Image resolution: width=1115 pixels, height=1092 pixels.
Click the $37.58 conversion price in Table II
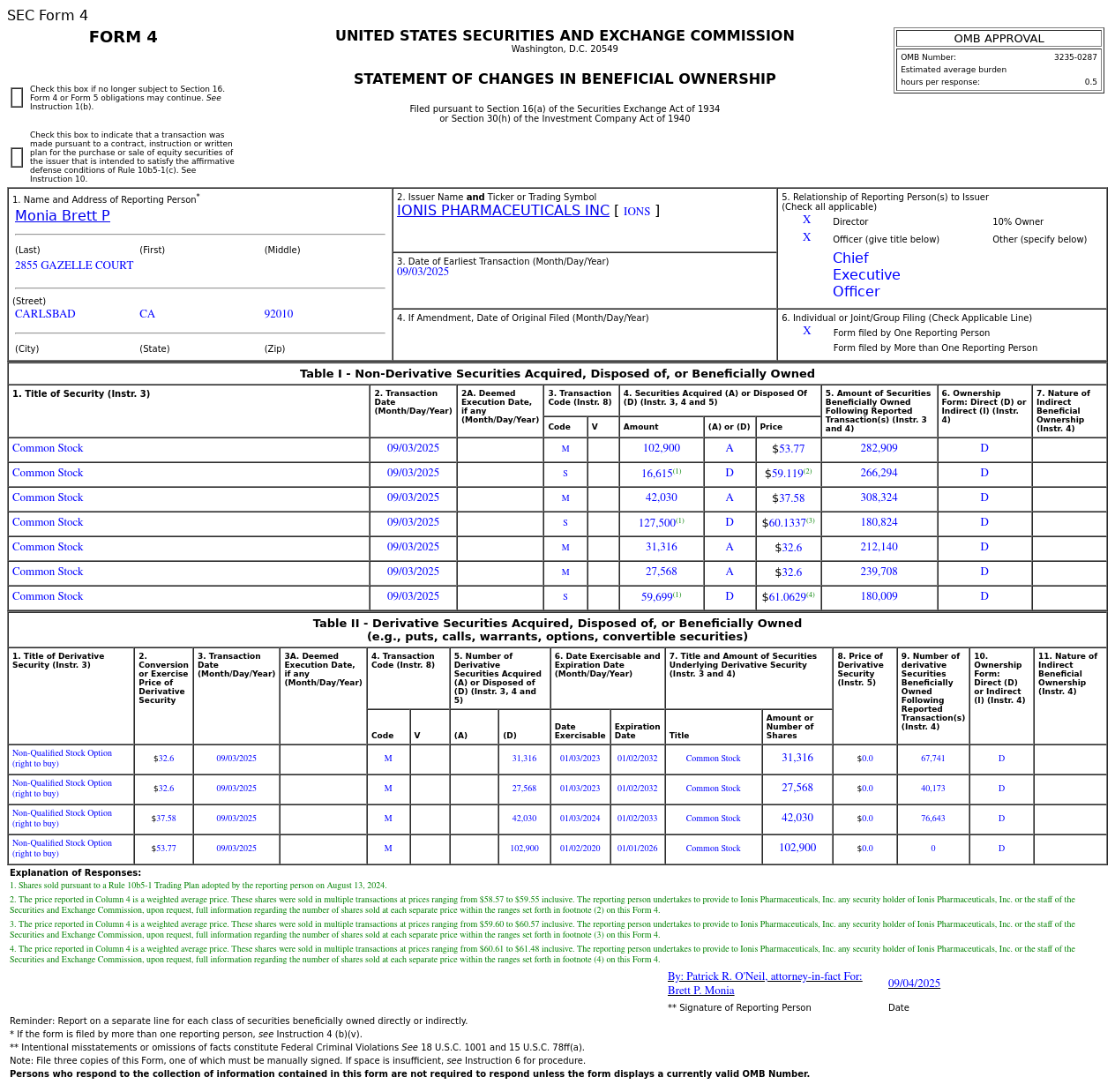pos(163,819)
